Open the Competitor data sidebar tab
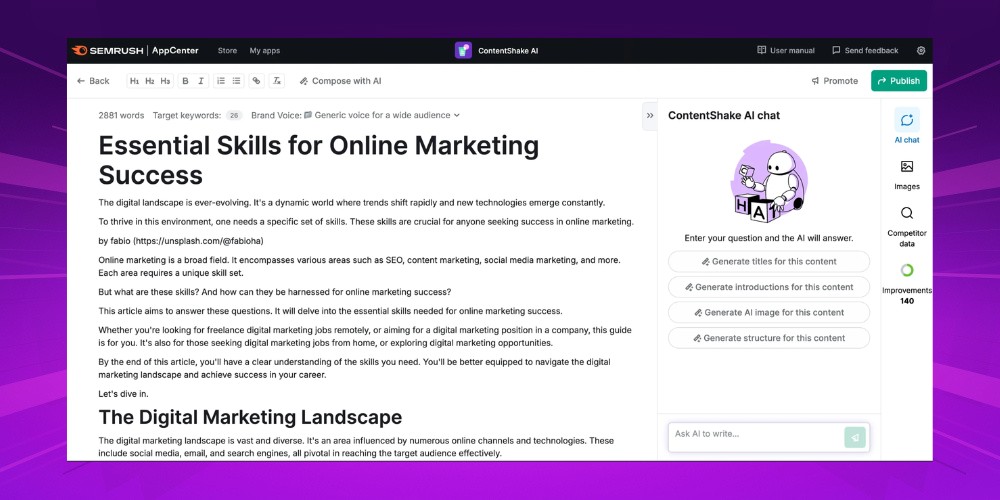Screen dimensions: 1000x500 [x=907, y=227]
